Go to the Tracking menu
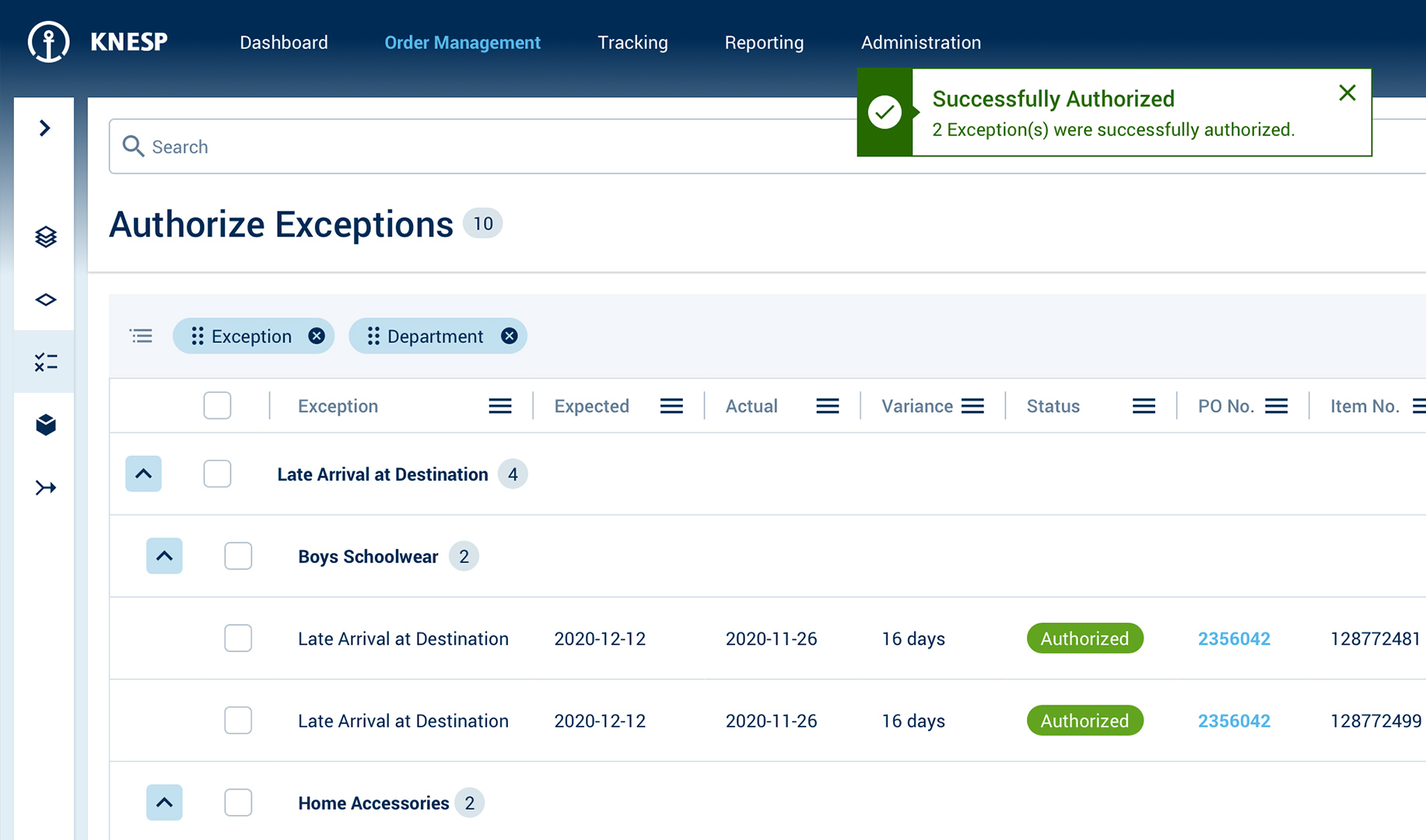This screenshot has height=840, width=1426. click(x=632, y=43)
